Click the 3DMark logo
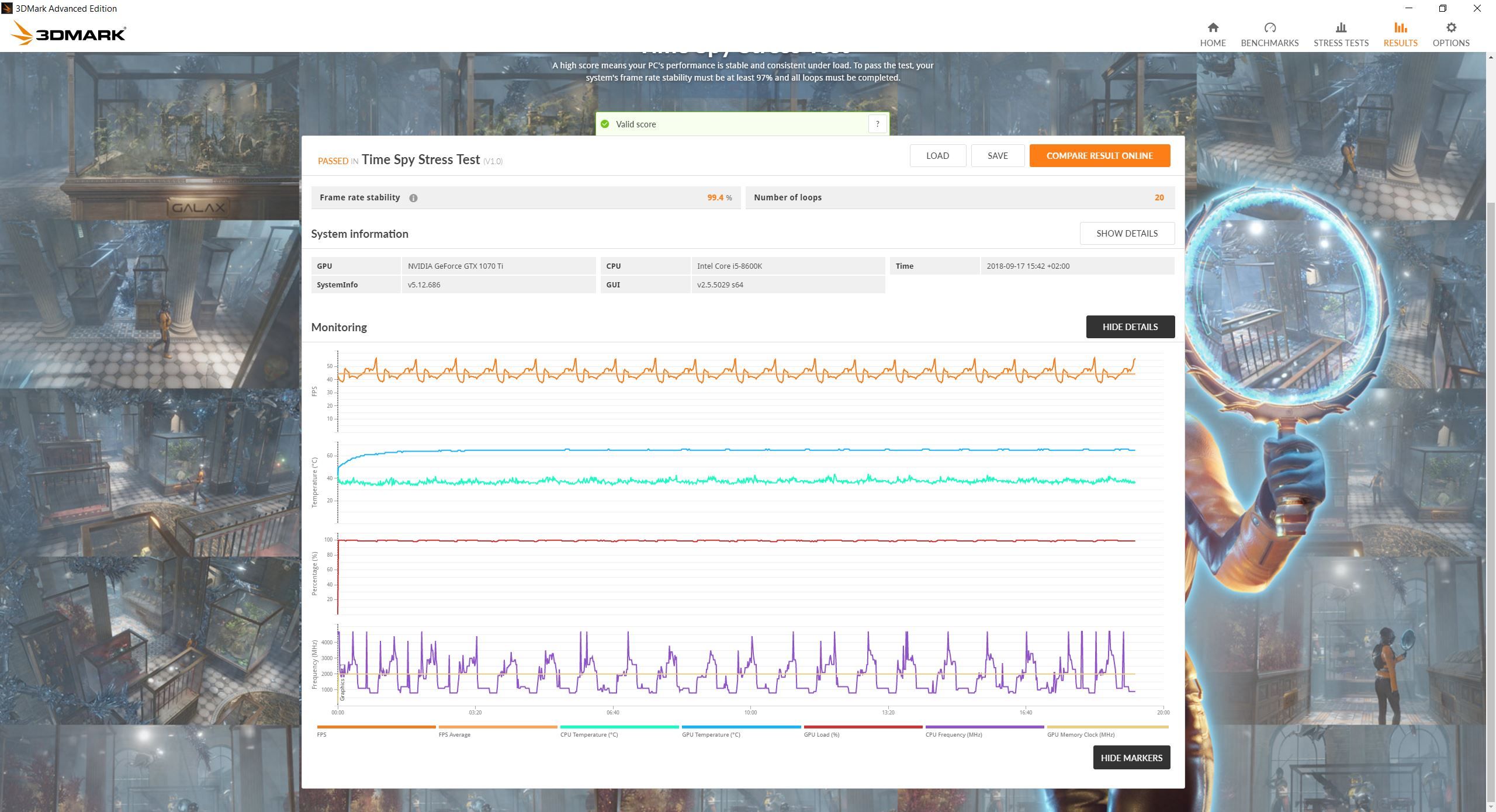Screen dimensions: 1496x812 [68, 33]
